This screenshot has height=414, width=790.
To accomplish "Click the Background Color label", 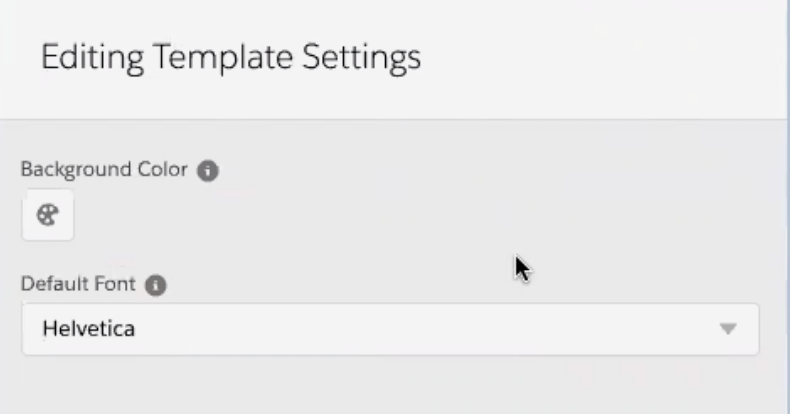I will click(x=104, y=170).
